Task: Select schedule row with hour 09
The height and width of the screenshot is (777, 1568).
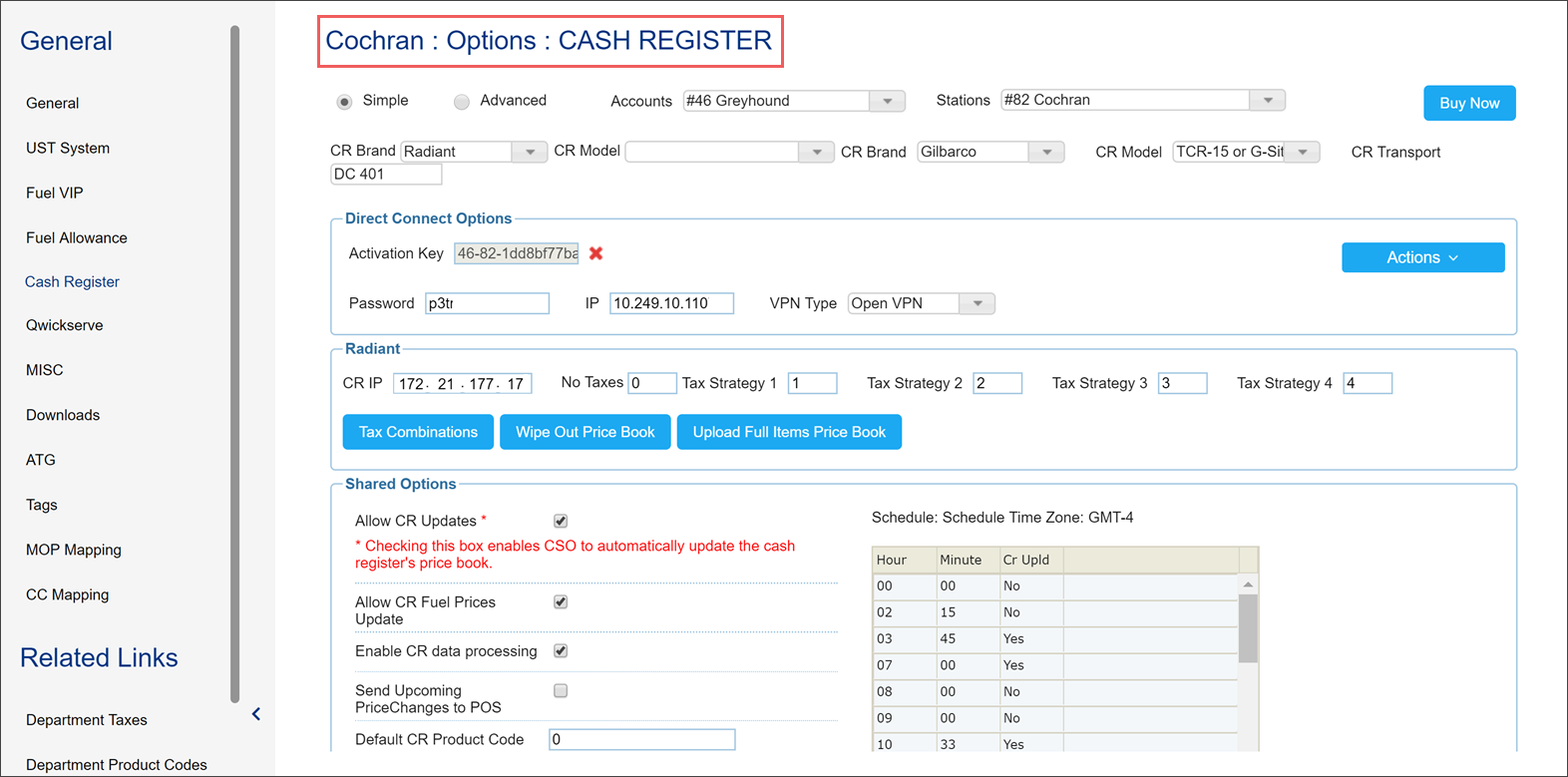Action: pyautogui.click(x=1055, y=718)
